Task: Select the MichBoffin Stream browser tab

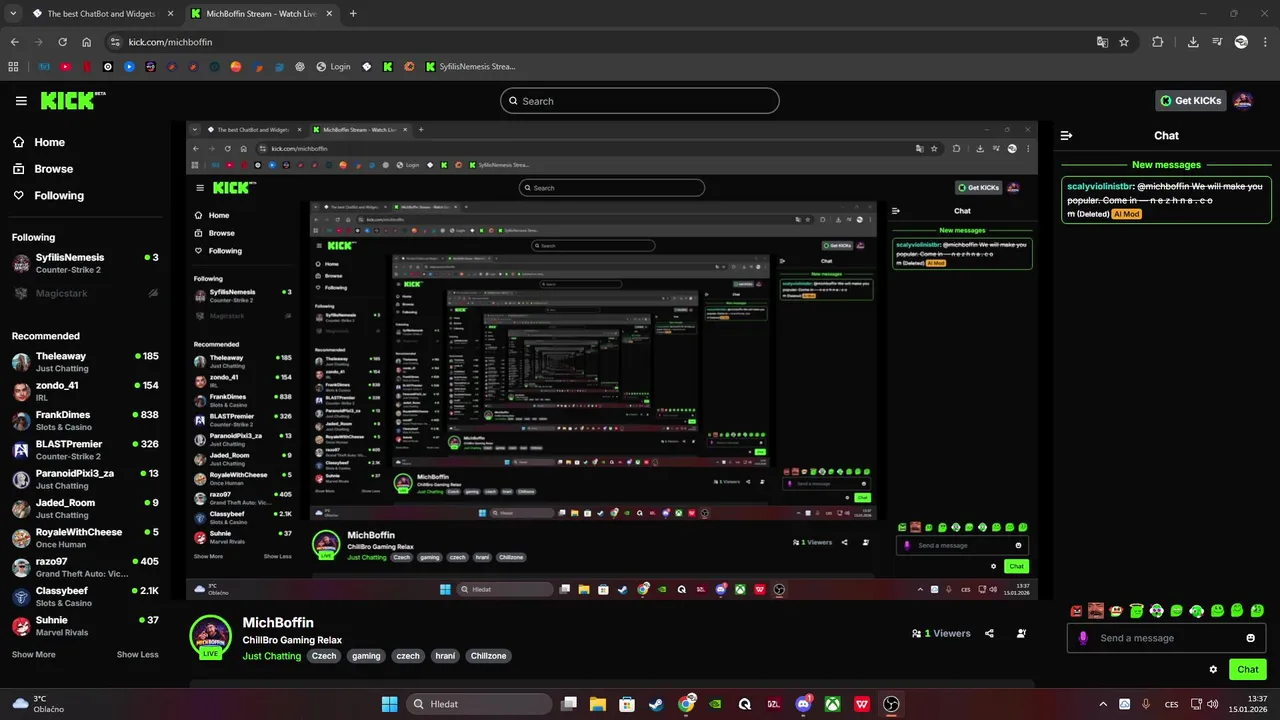Action: click(x=260, y=14)
